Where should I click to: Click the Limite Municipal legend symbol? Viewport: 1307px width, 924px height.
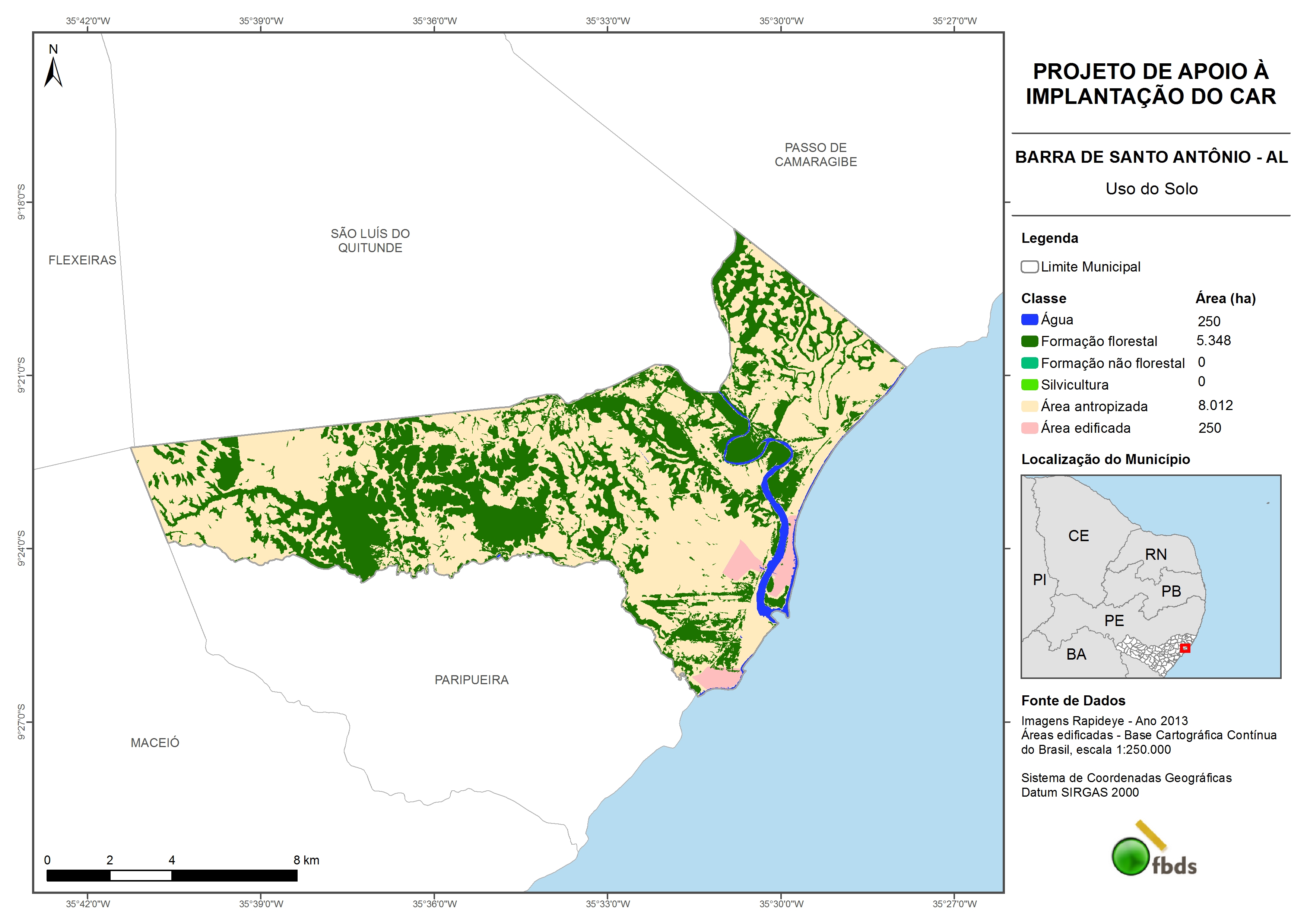click(x=1029, y=267)
